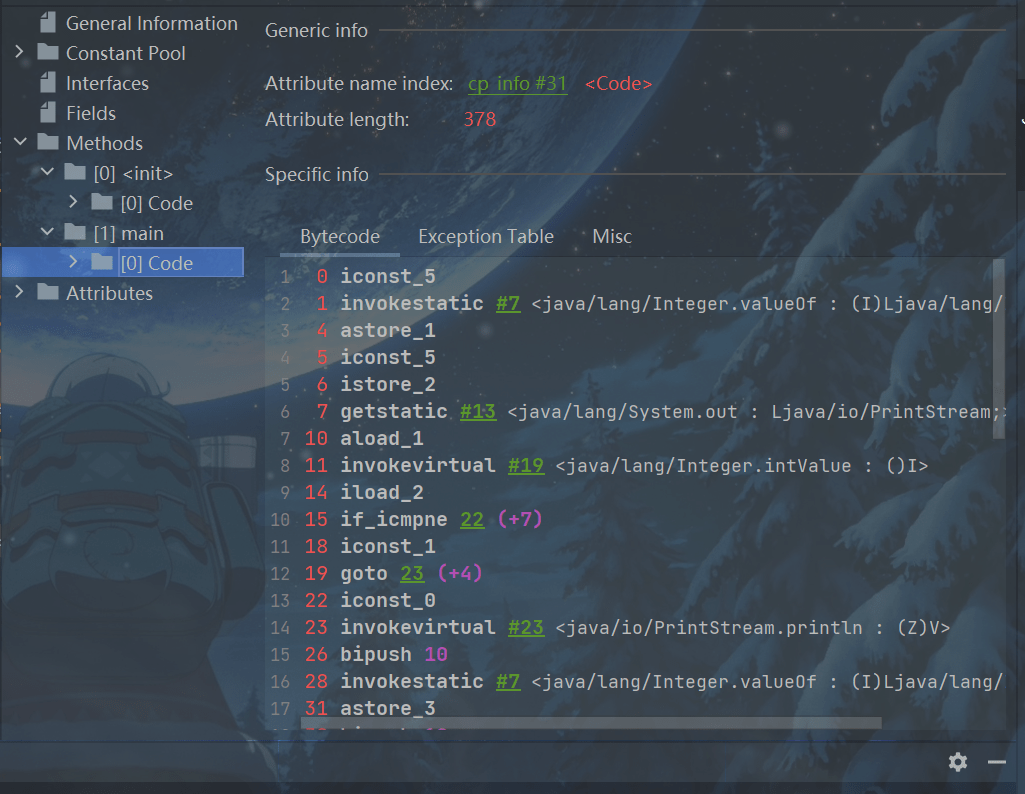This screenshot has height=794, width=1025.
Task: Click the Constant Pool folder icon
Action: point(48,53)
